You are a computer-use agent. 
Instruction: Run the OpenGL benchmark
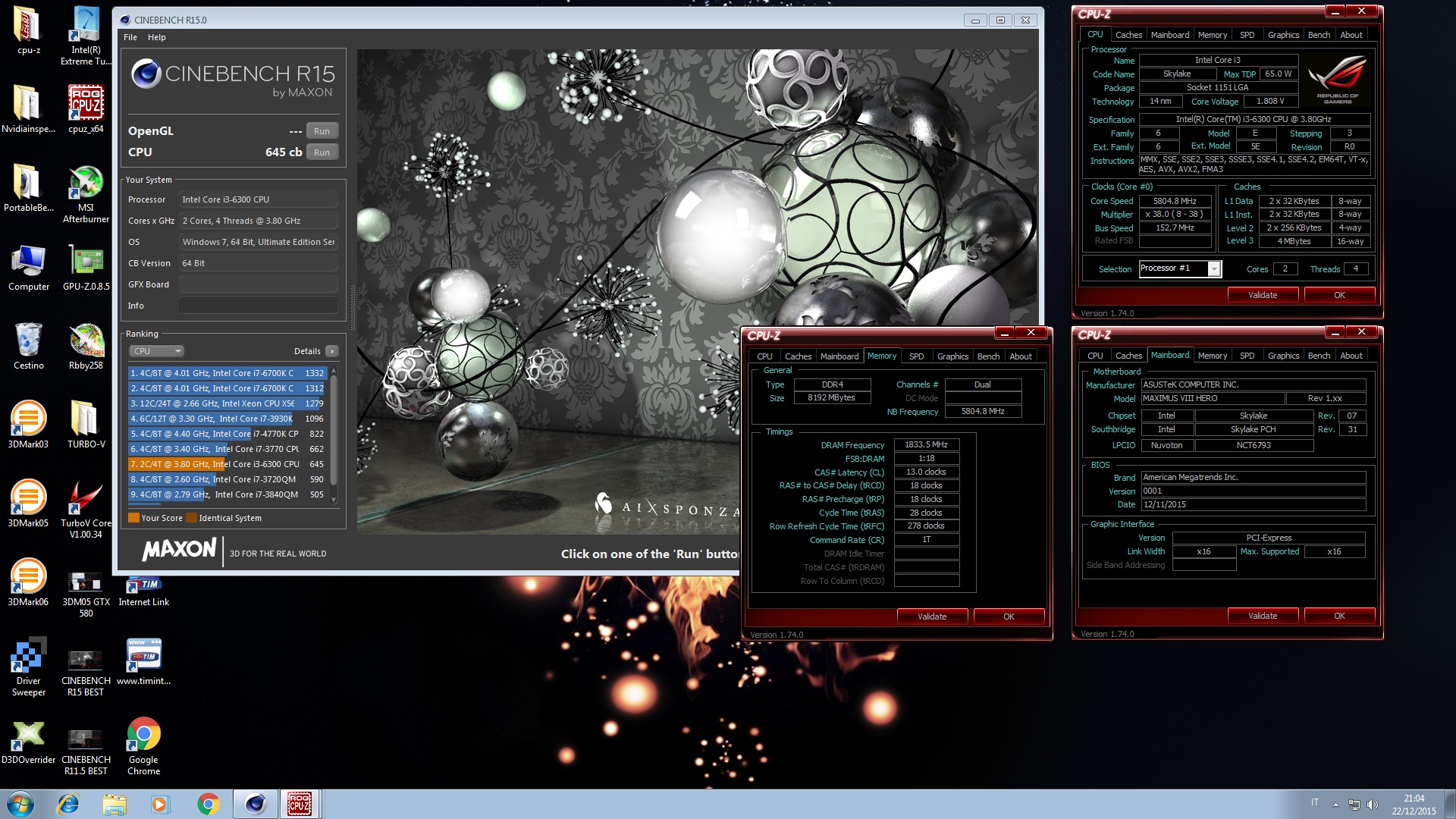tap(322, 131)
